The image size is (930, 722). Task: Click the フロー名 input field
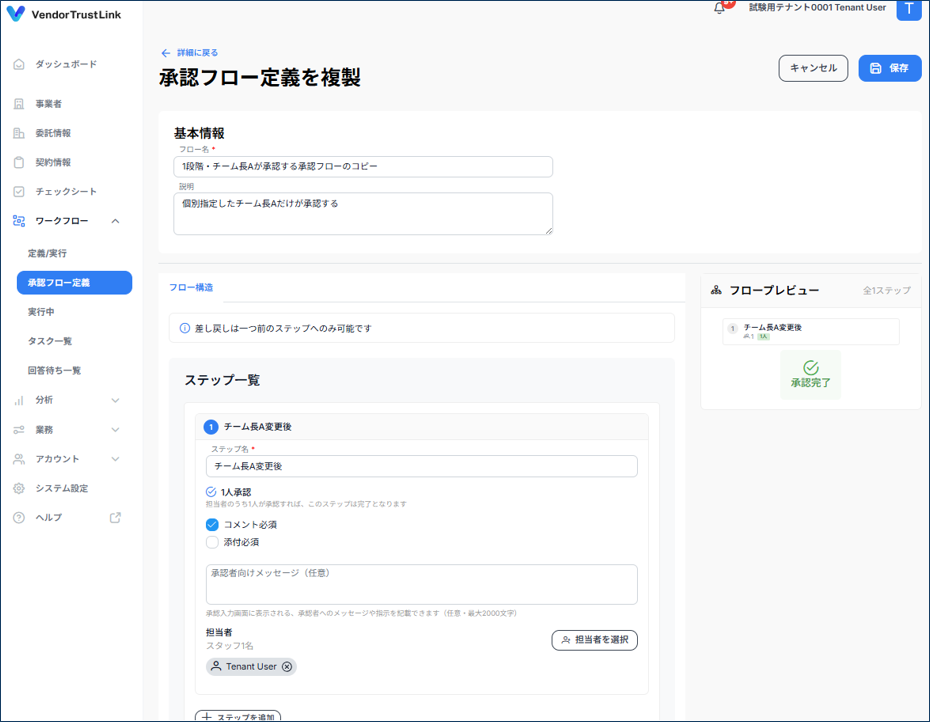click(363, 167)
